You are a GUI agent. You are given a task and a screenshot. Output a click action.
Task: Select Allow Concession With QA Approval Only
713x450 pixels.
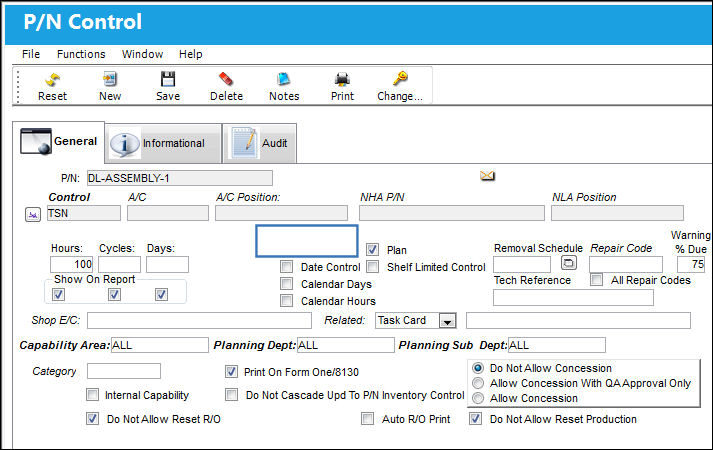coord(478,383)
